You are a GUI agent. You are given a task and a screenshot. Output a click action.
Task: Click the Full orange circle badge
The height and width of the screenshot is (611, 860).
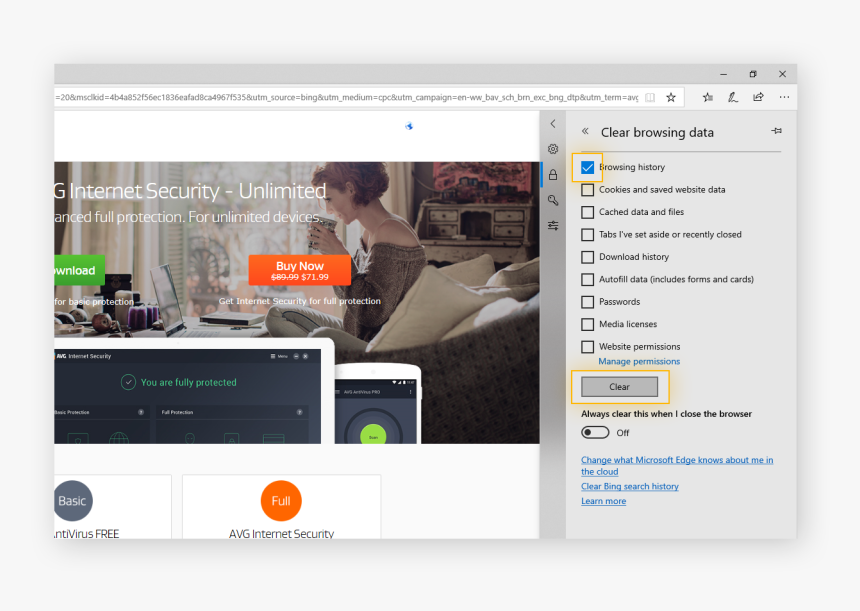click(281, 501)
